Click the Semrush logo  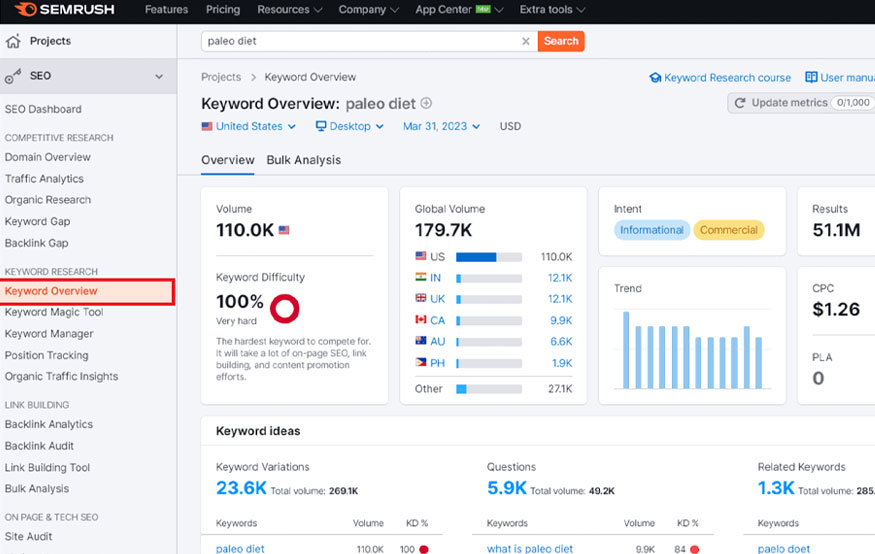pyautogui.click(x=65, y=9)
